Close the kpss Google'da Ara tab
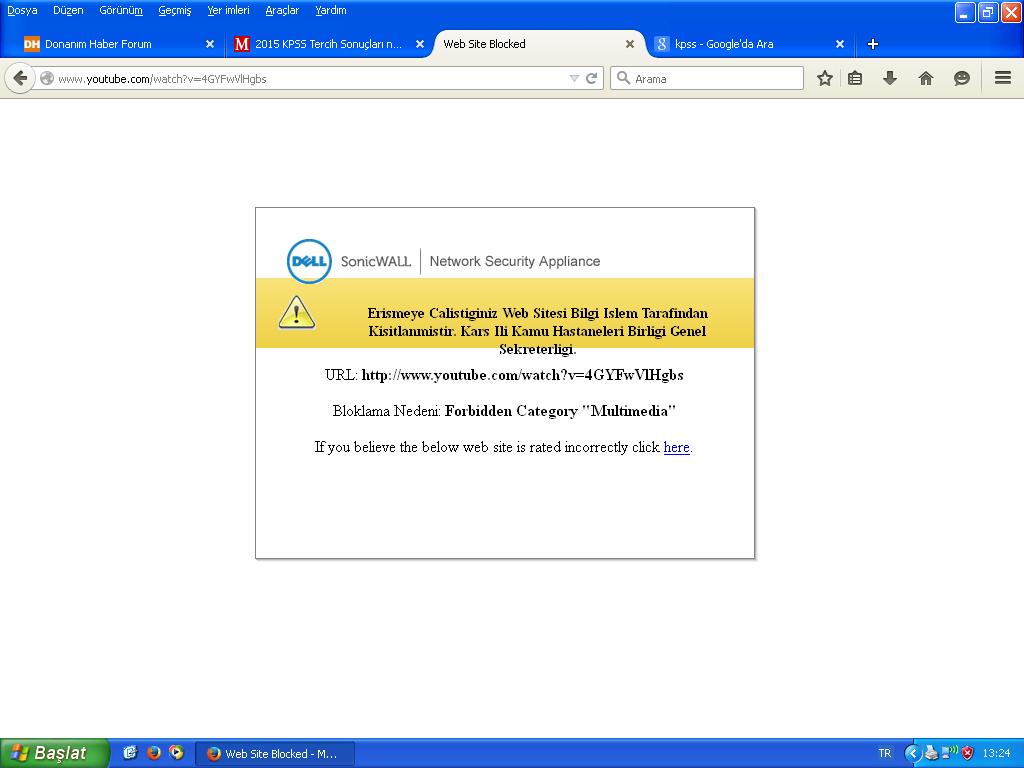 (x=840, y=44)
